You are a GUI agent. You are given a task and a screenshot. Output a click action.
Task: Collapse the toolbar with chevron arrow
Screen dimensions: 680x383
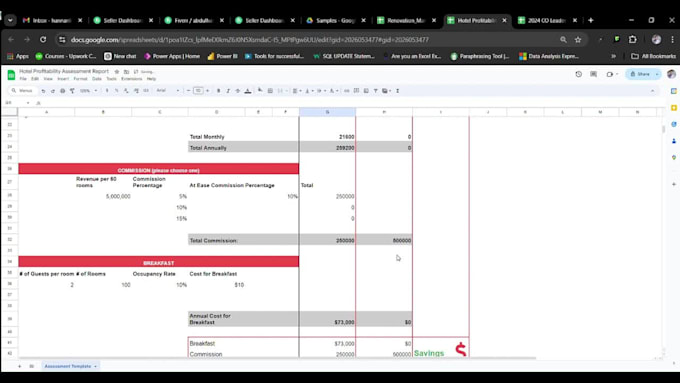coord(652,91)
